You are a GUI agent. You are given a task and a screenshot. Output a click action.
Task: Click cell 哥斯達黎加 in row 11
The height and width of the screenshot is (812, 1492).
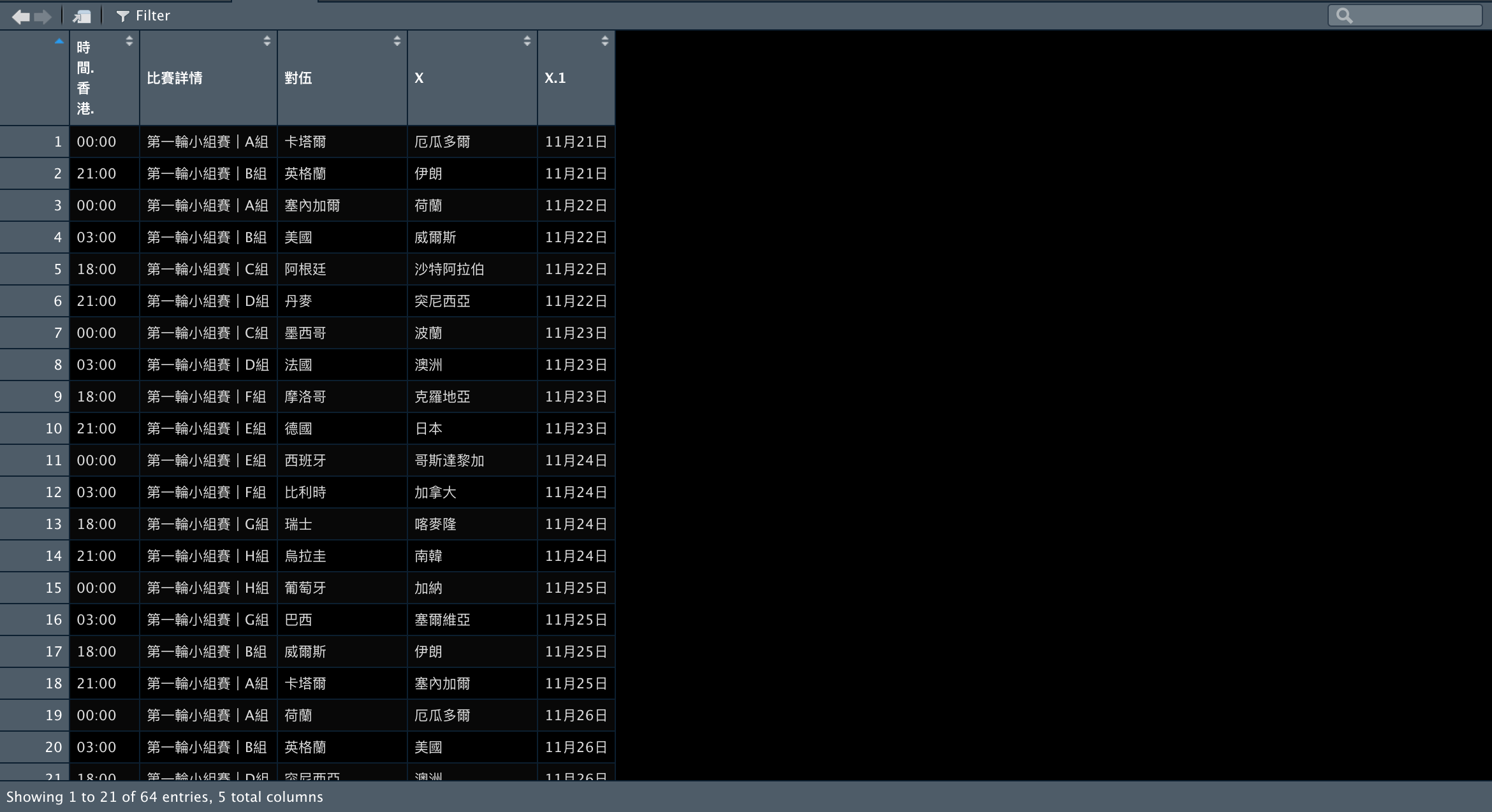click(472, 460)
